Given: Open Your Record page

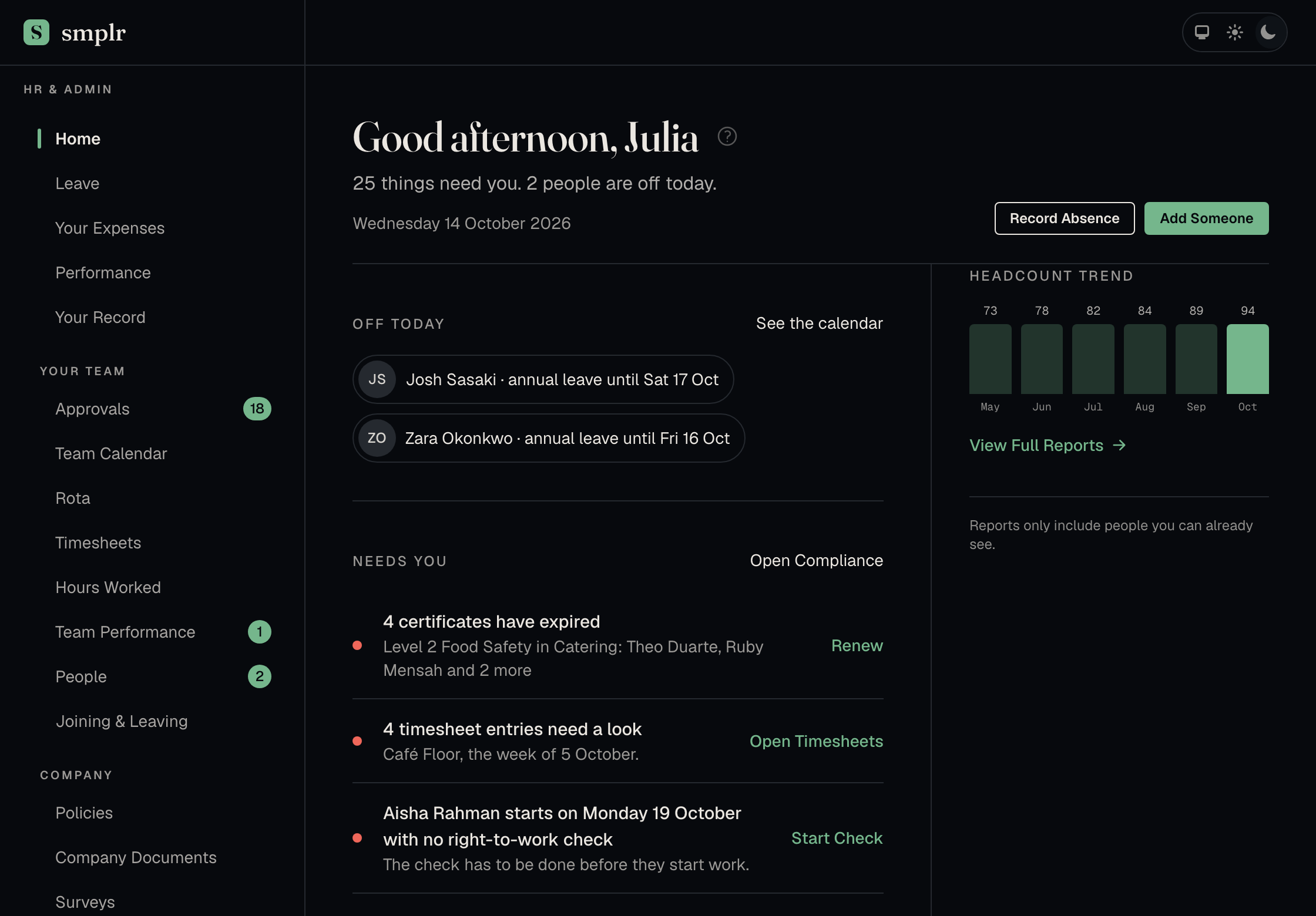Looking at the screenshot, I should point(100,317).
